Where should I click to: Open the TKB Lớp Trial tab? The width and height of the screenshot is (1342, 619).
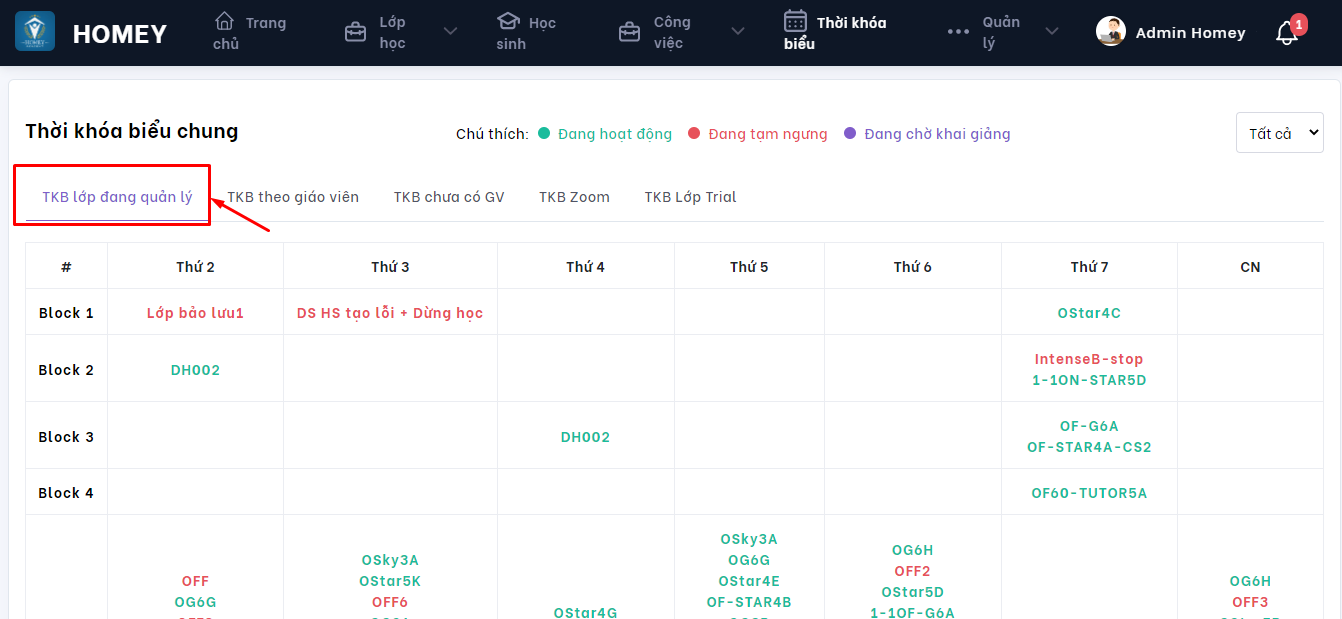[690, 197]
